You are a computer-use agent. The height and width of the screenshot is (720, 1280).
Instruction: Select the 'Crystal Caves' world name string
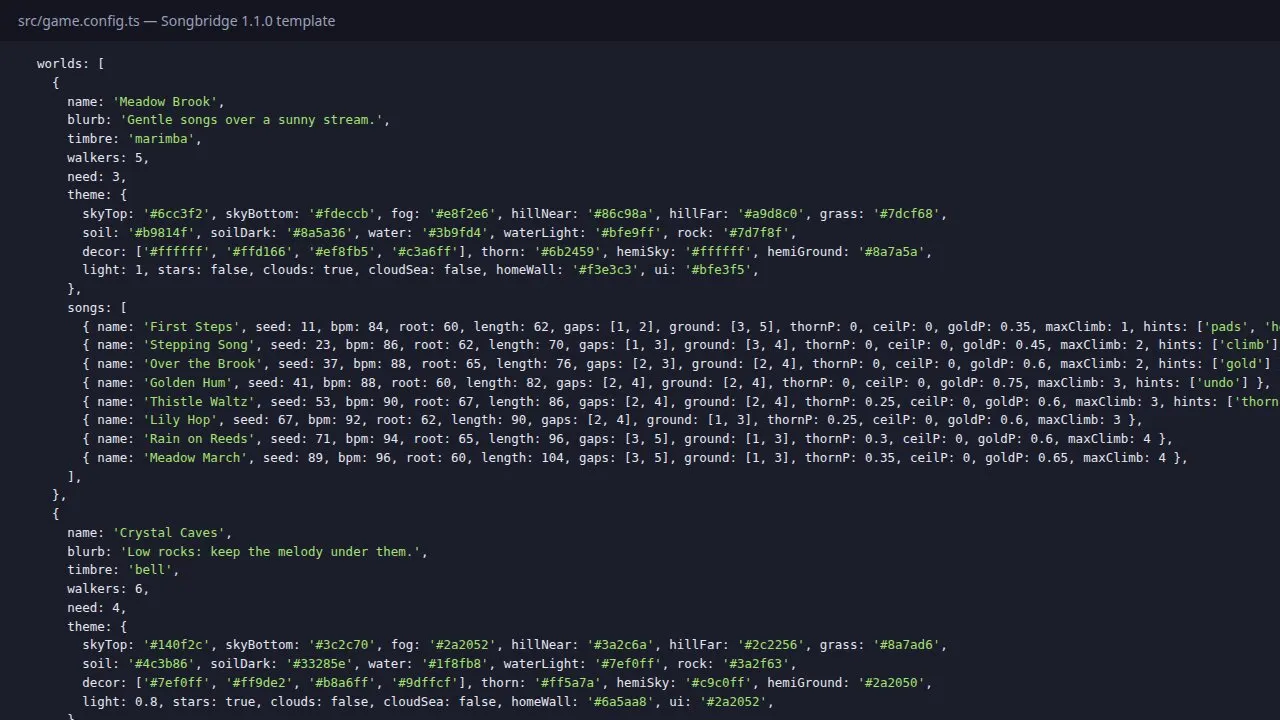pos(169,533)
